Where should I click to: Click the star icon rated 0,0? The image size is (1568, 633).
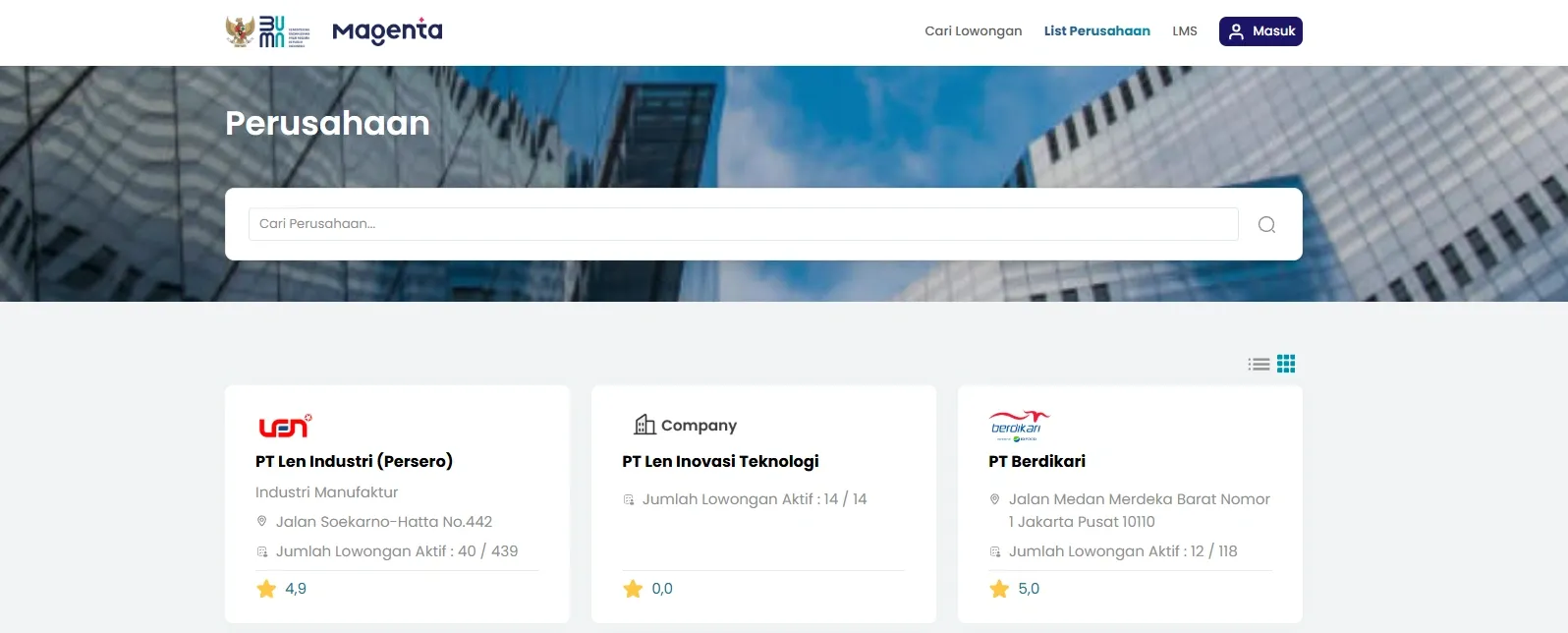pyautogui.click(x=633, y=589)
